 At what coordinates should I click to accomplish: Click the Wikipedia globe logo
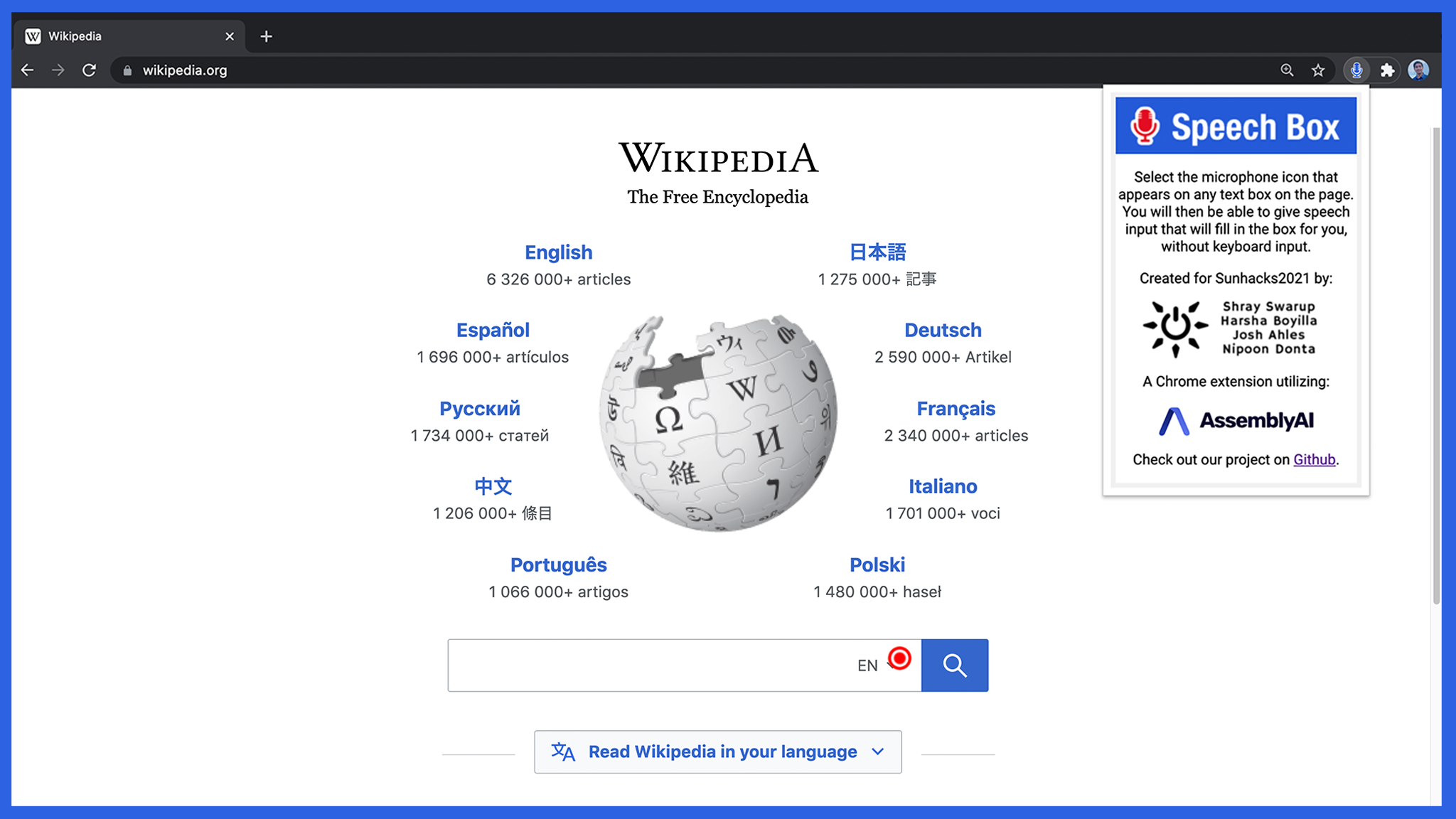[718, 423]
